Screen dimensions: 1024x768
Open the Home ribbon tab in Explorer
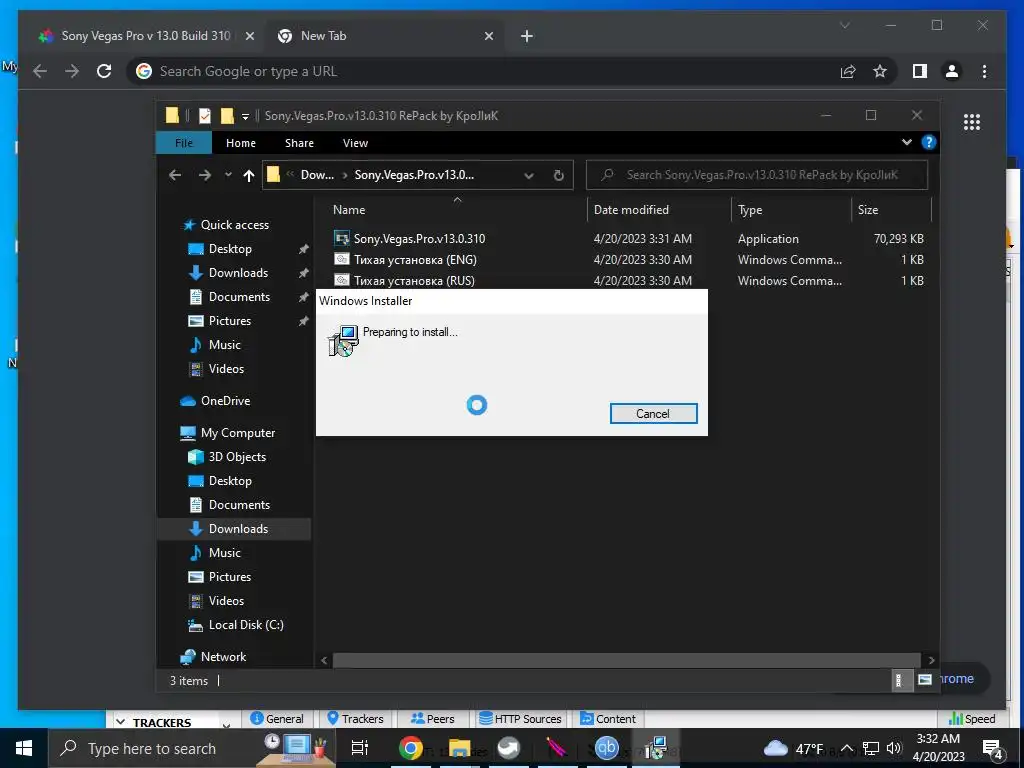(240, 143)
